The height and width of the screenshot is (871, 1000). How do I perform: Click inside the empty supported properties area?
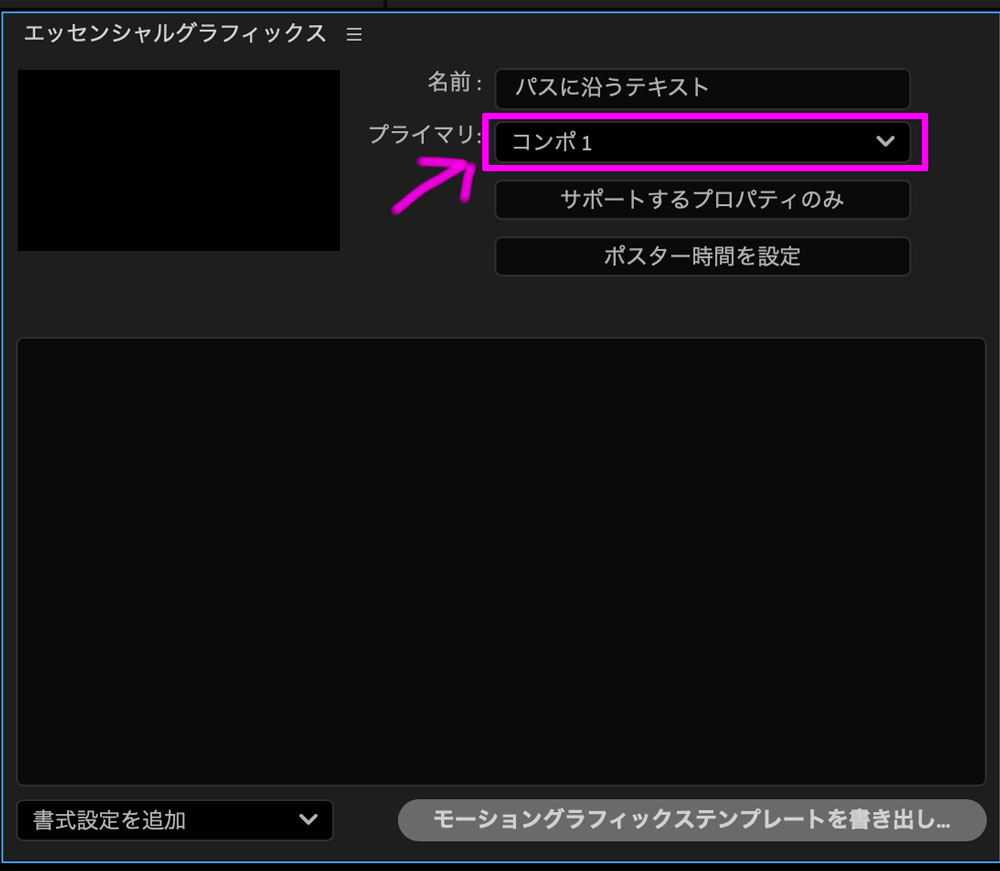[x=500, y=560]
